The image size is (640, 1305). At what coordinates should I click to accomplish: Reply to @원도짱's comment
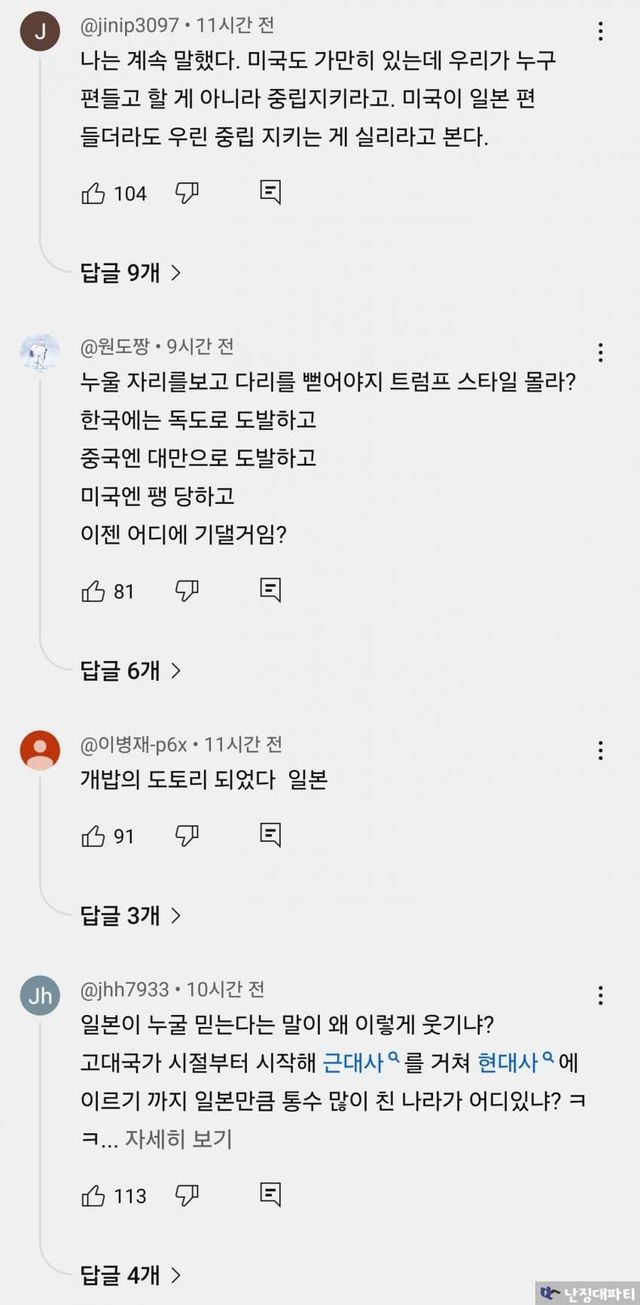(x=270, y=591)
